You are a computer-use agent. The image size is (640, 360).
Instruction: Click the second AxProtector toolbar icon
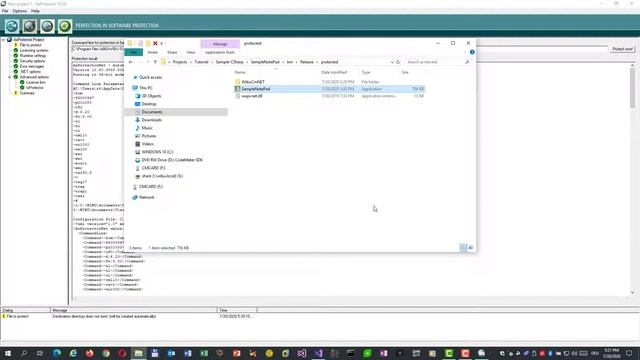tap(29, 26)
